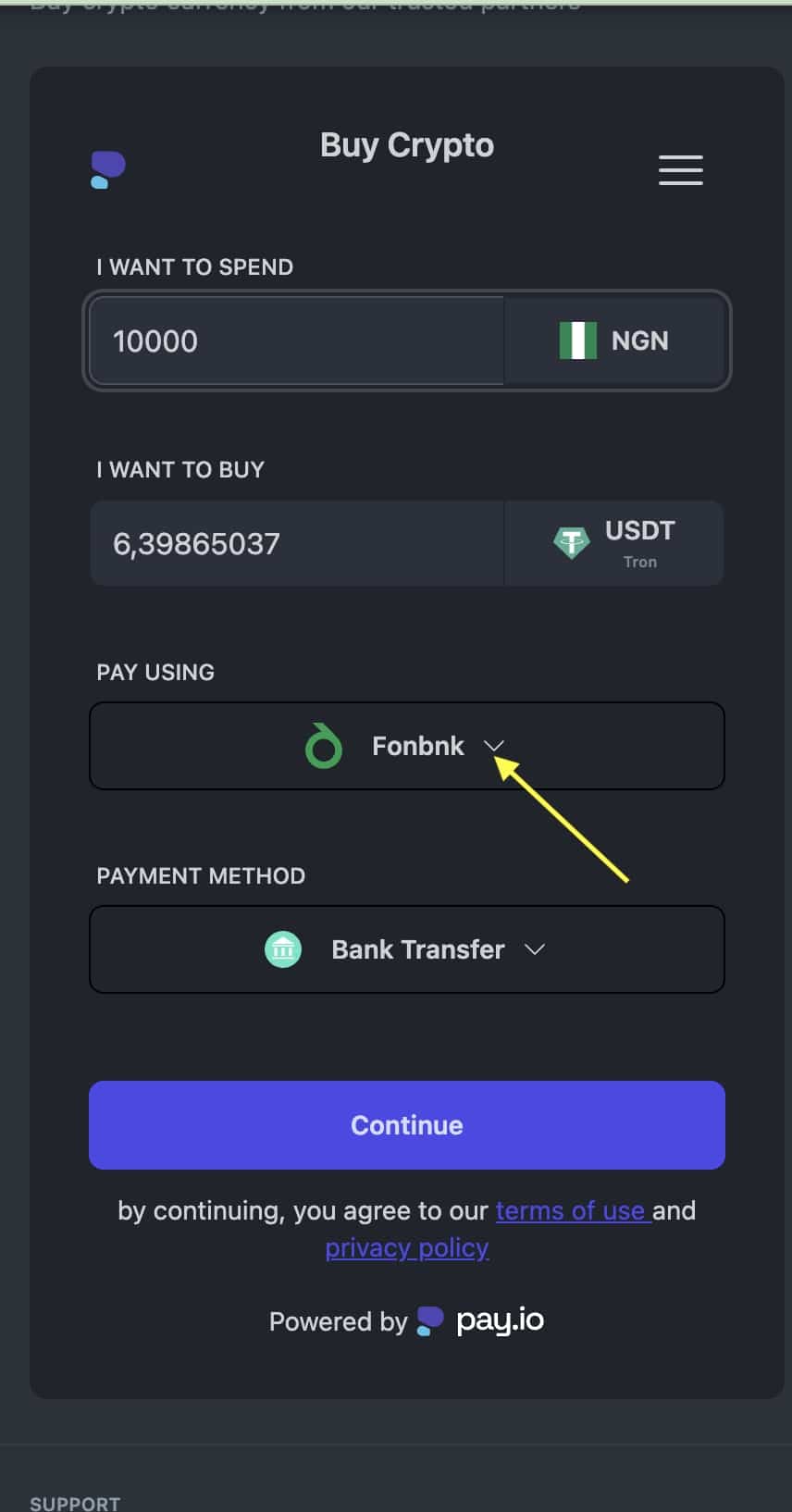Expand the Fonbnk provider chevron
The width and height of the screenshot is (792, 1512).
(494, 746)
